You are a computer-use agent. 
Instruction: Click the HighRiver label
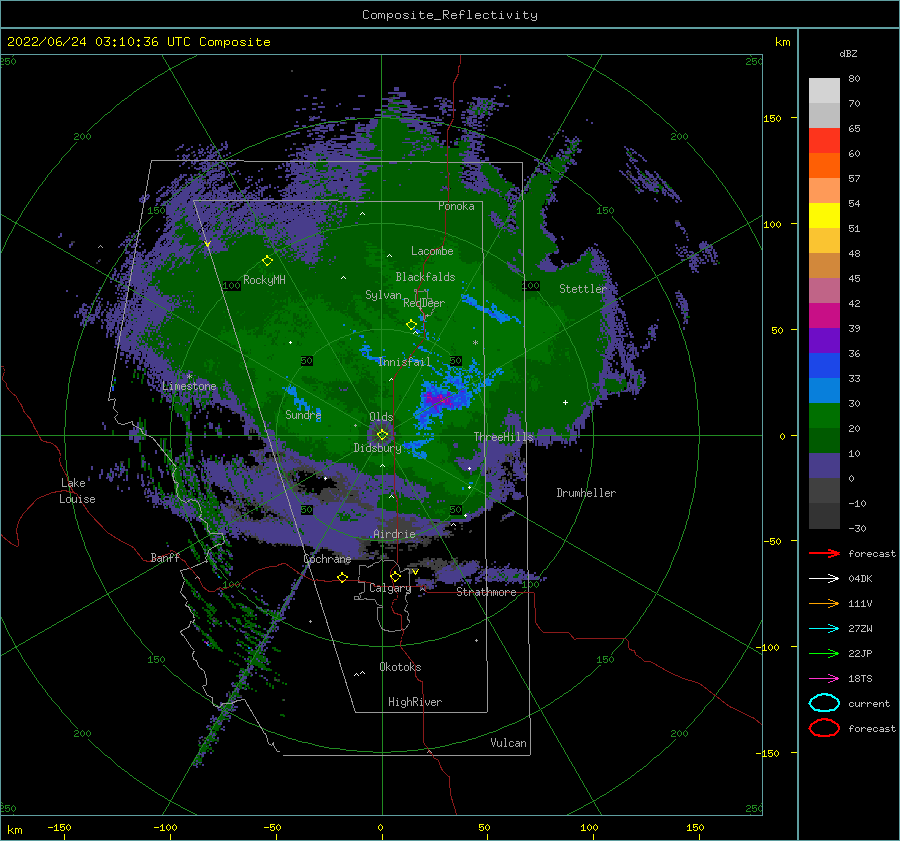click(415, 702)
